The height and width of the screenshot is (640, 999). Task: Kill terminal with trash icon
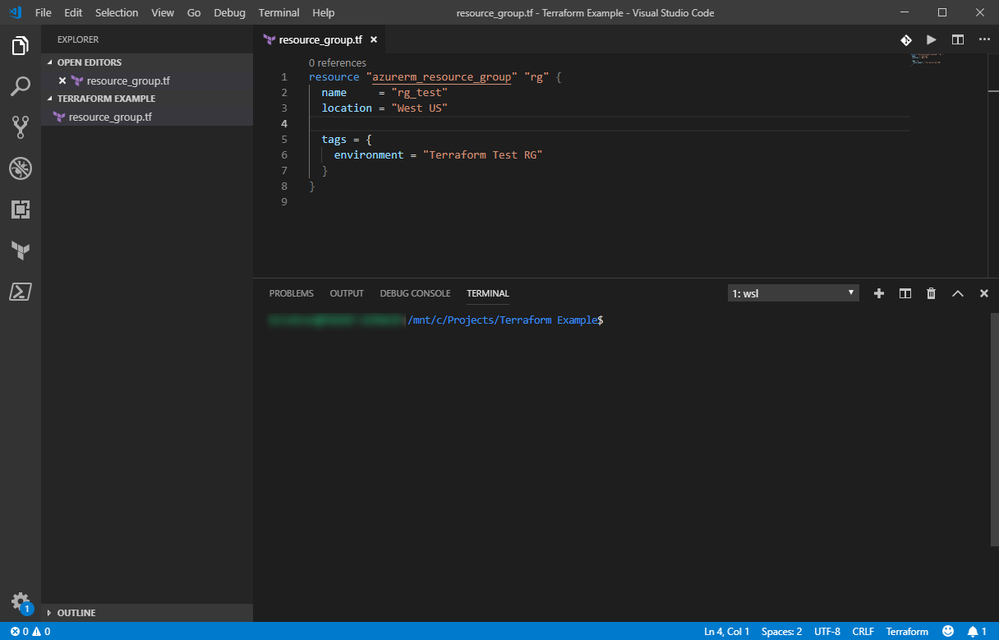tap(931, 293)
